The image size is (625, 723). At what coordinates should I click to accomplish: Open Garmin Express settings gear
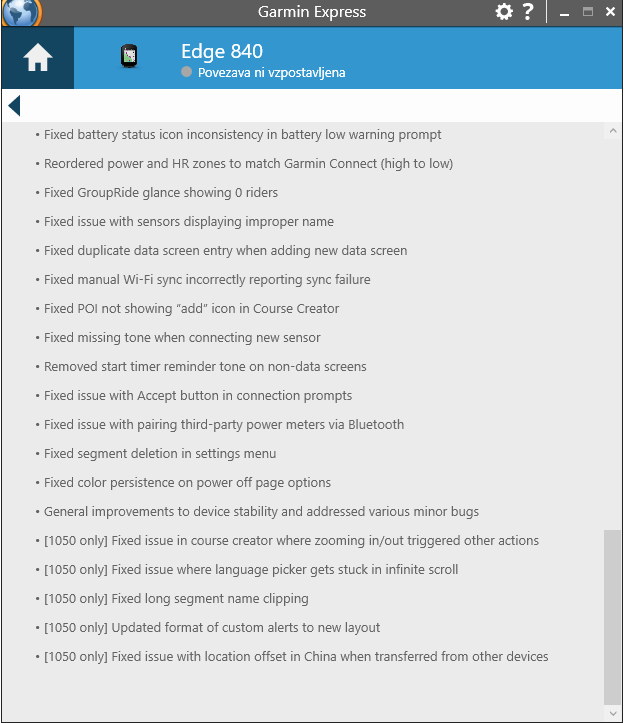tap(504, 12)
